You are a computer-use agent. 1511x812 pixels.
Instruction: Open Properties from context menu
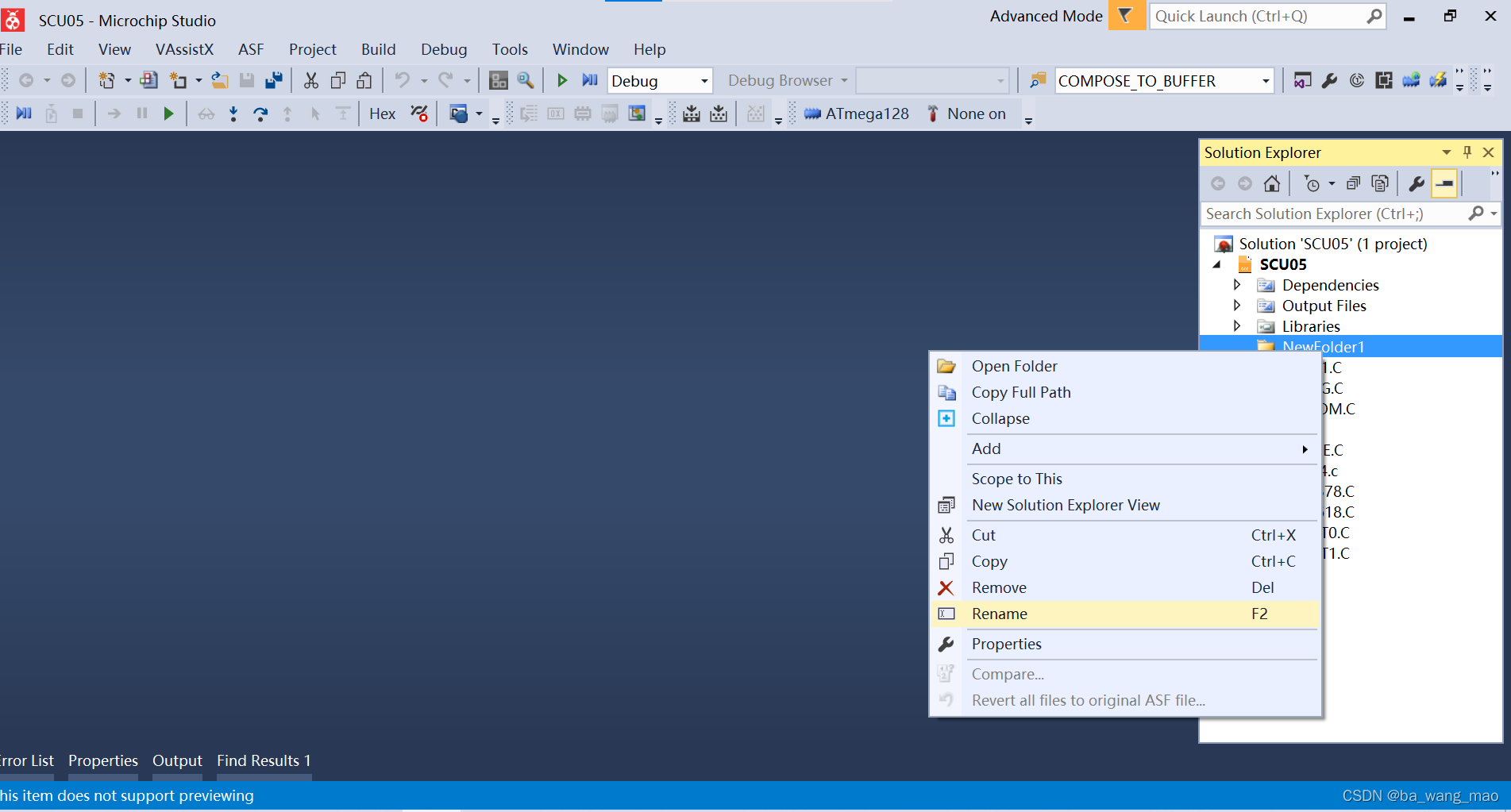1124,644
